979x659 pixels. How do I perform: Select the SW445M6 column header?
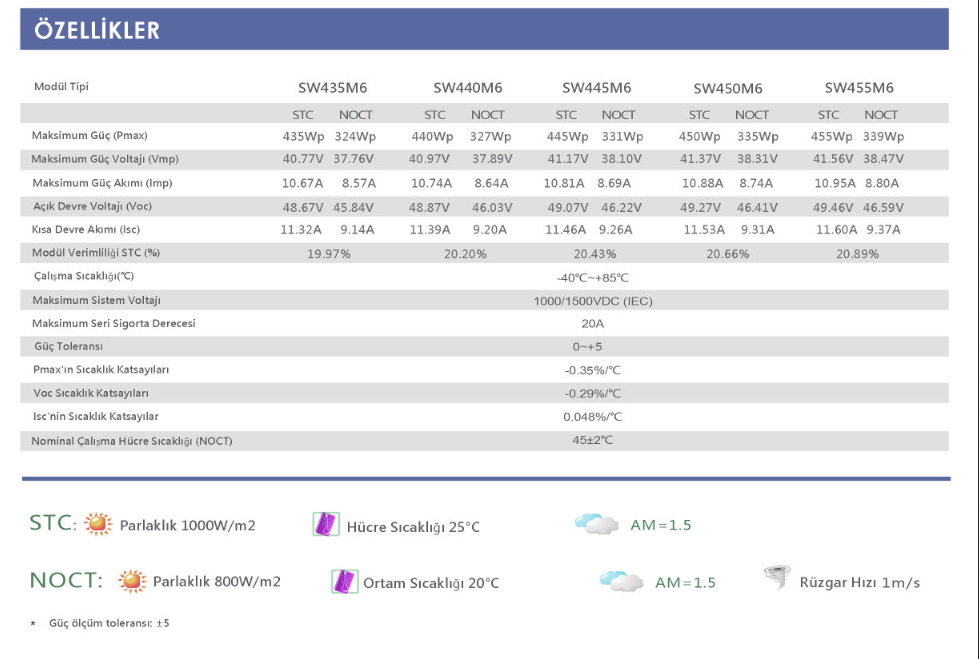pyautogui.click(x=596, y=88)
